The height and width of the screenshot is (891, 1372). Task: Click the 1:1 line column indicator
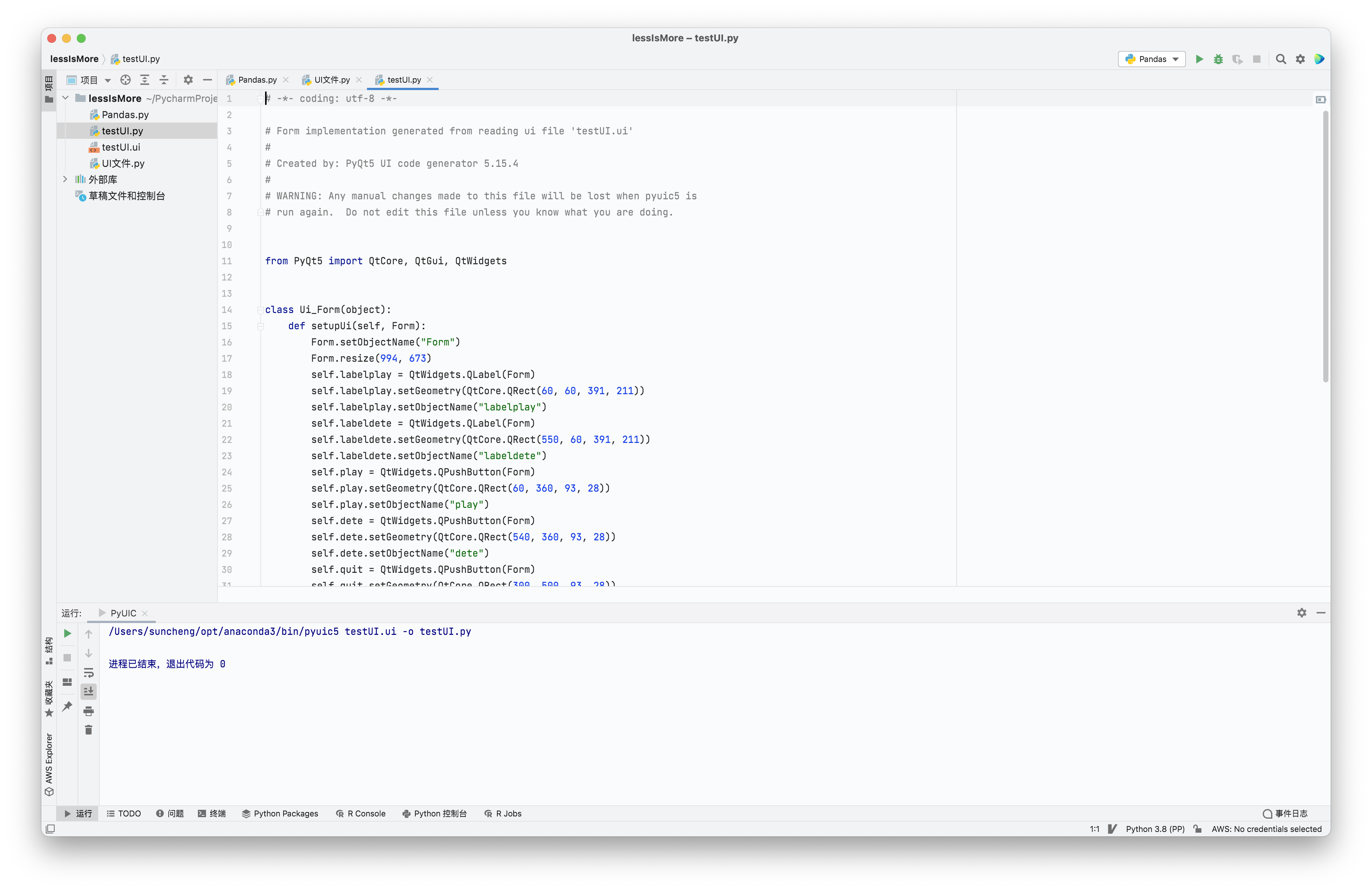[x=1094, y=829]
